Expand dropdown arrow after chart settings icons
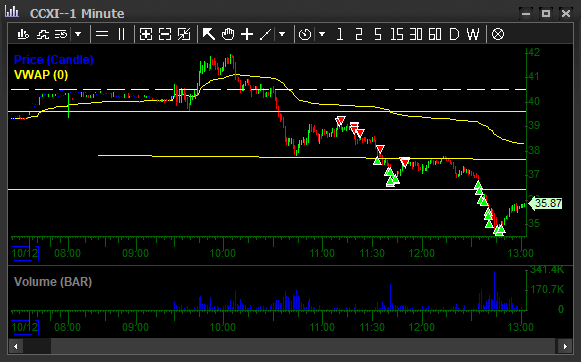The width and height of the screenshot is (581, 362). point(78,34)
